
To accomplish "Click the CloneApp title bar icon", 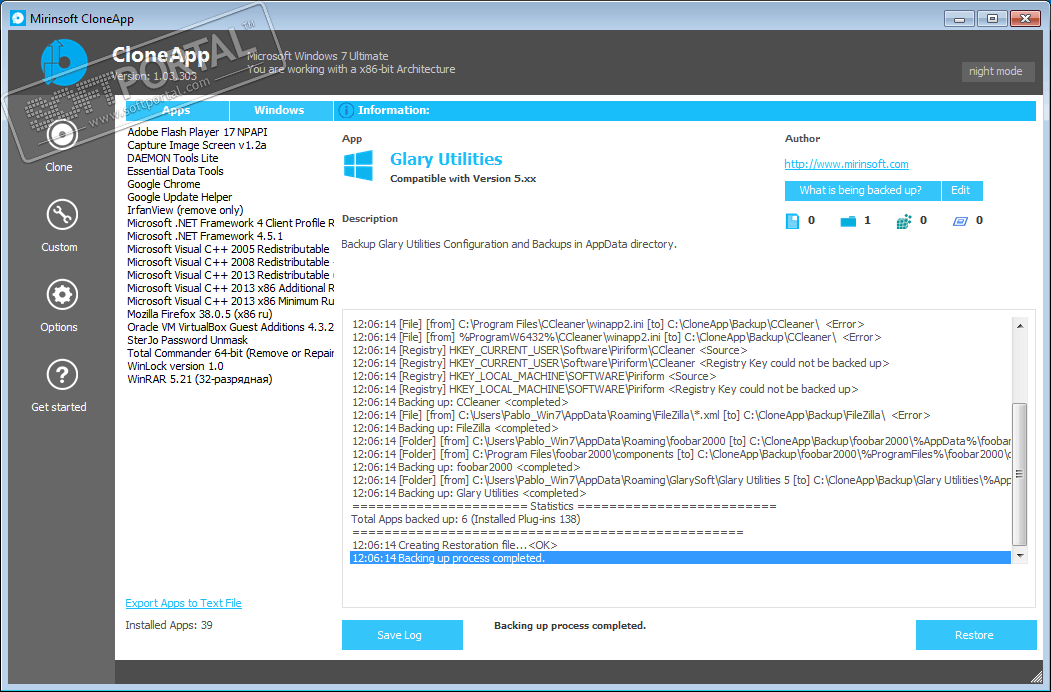I will pyautogui.click(x=18, y=18).
